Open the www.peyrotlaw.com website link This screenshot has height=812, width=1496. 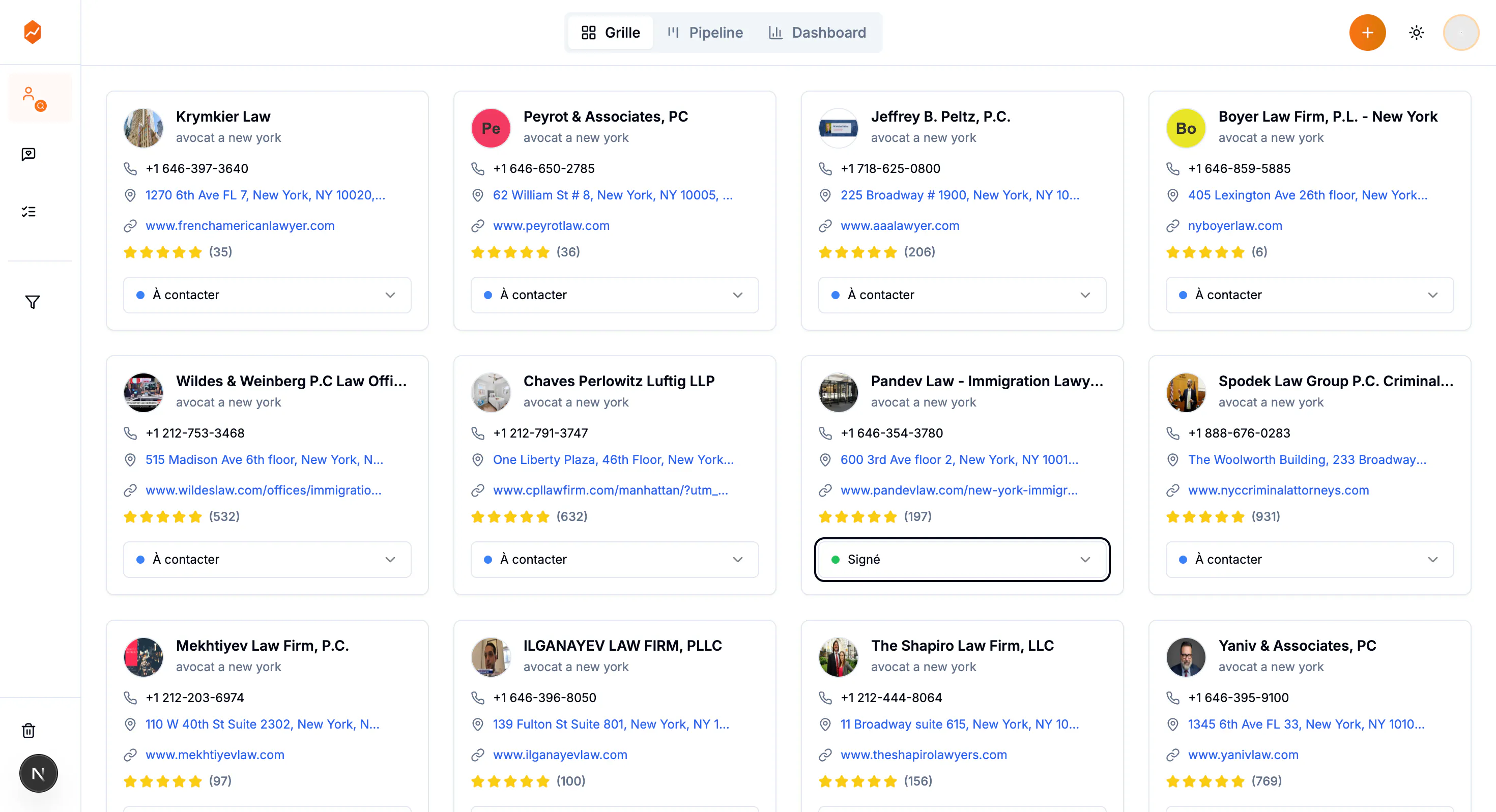pyautogui.click(x=551, y=226)
